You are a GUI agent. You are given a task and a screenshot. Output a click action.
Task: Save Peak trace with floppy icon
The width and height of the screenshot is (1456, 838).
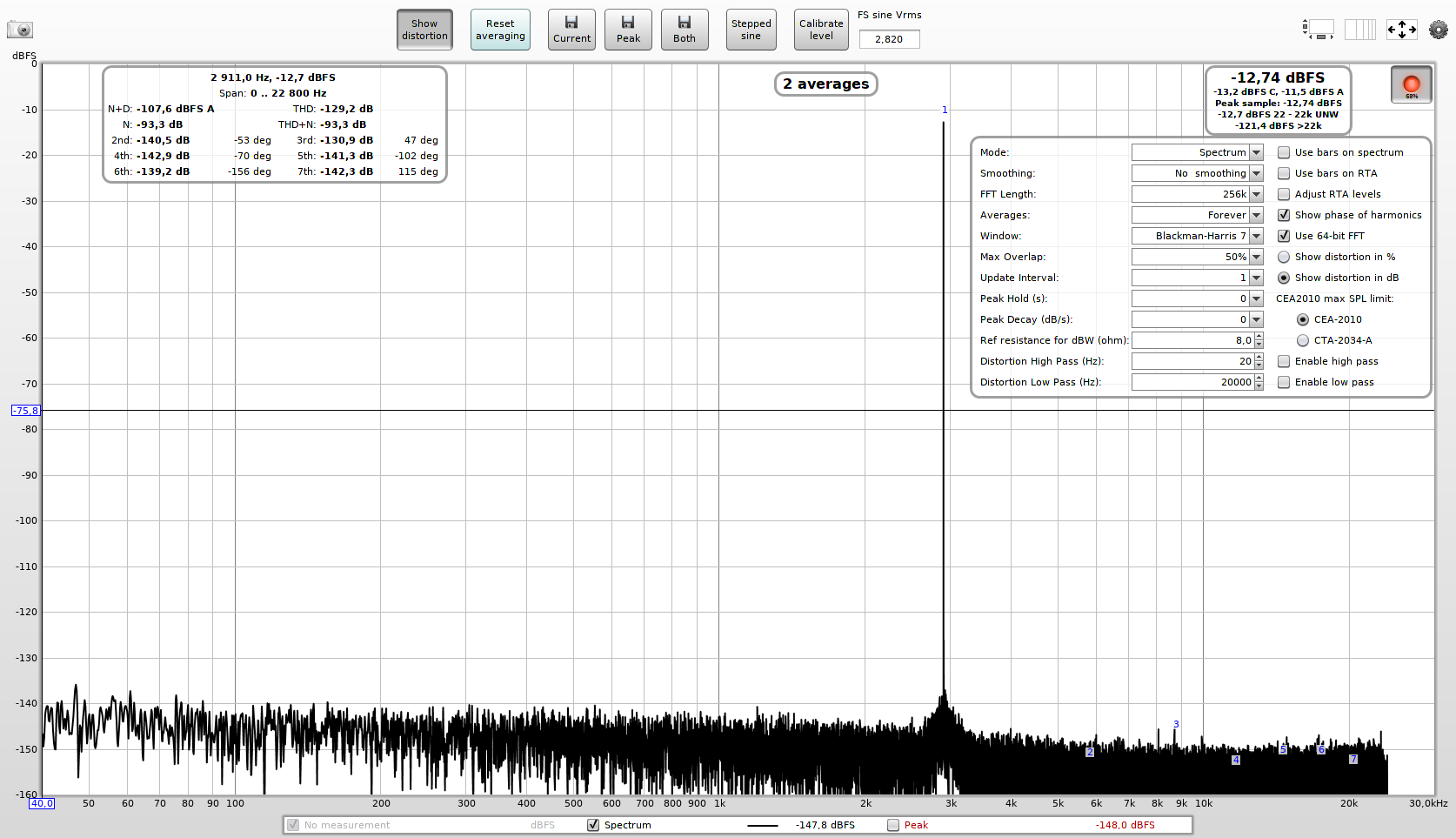coord(628,30)
